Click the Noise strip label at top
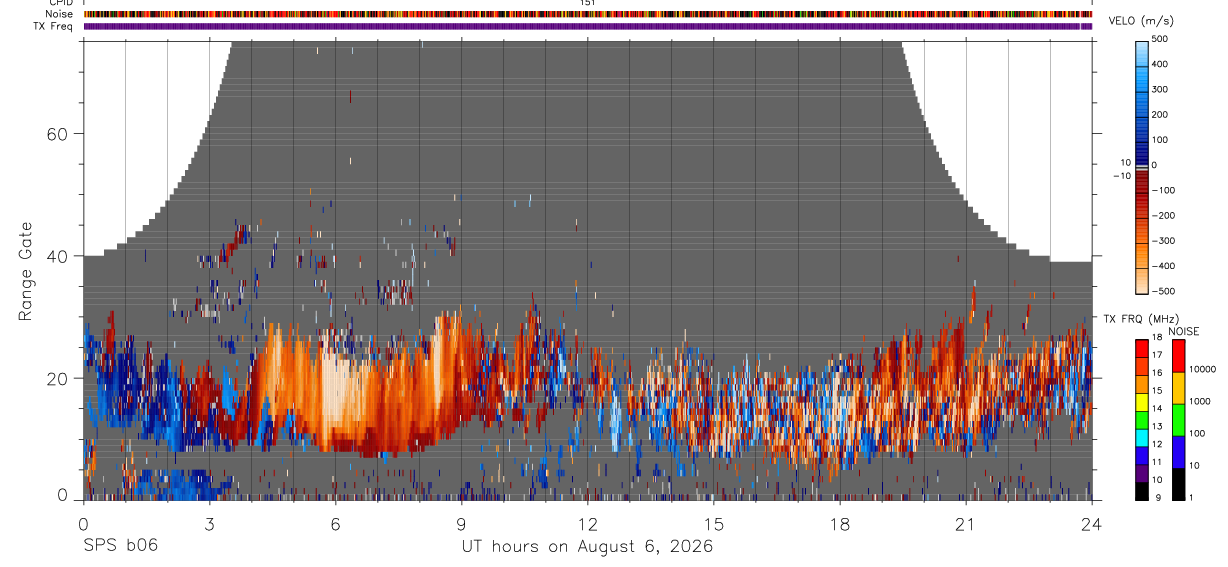The image size is (1228, 567). (x=59, y=14)
